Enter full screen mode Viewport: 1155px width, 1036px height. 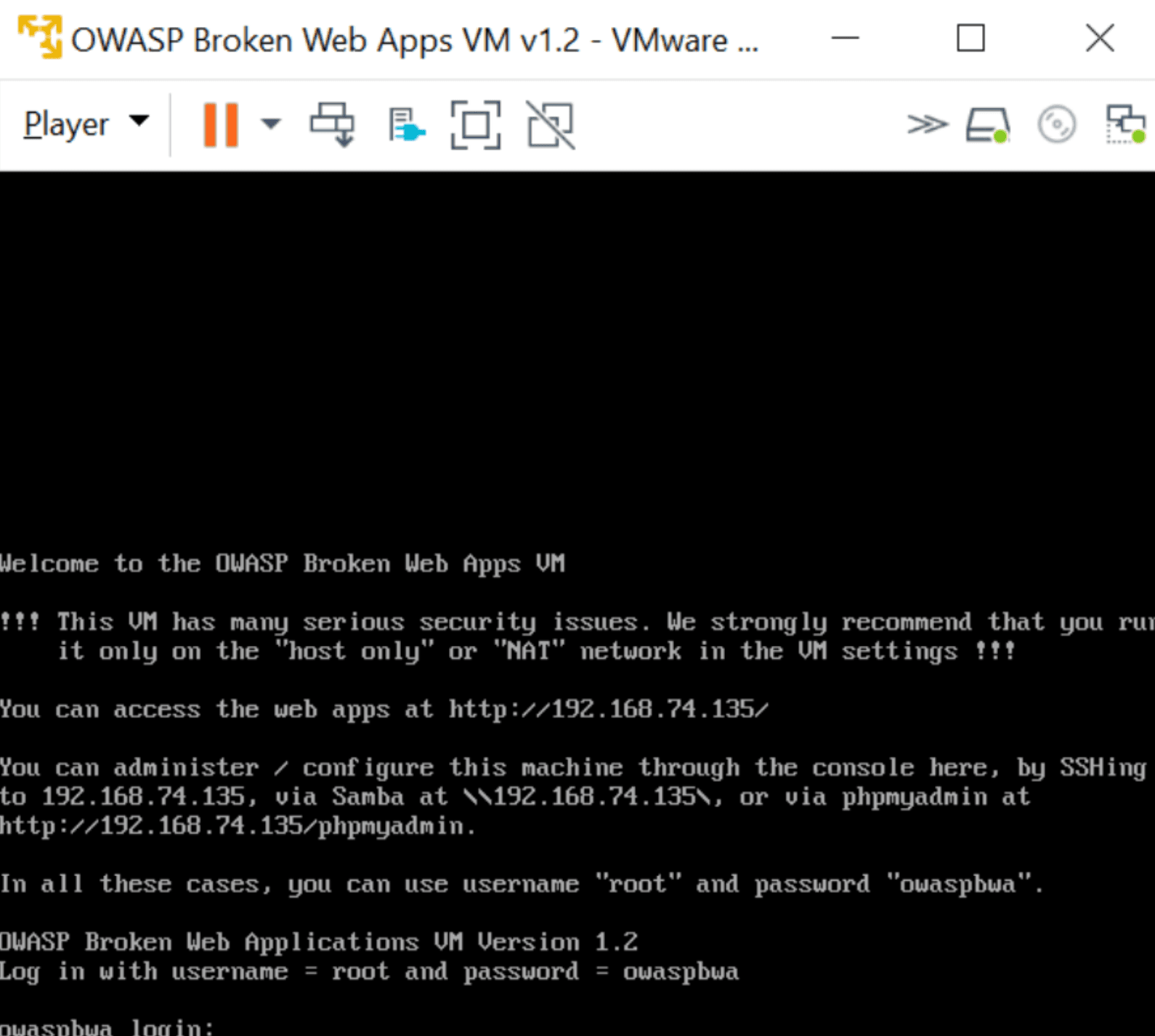pos(476,125)
